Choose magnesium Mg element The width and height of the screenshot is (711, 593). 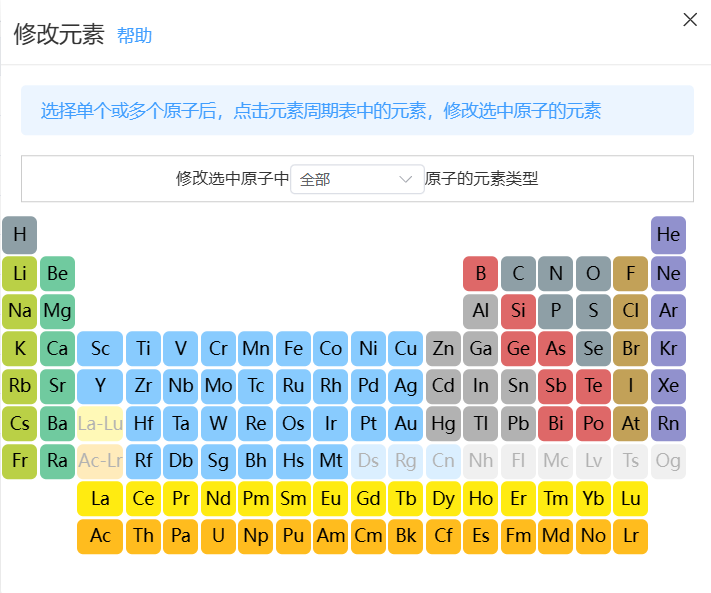pos(58,311)
